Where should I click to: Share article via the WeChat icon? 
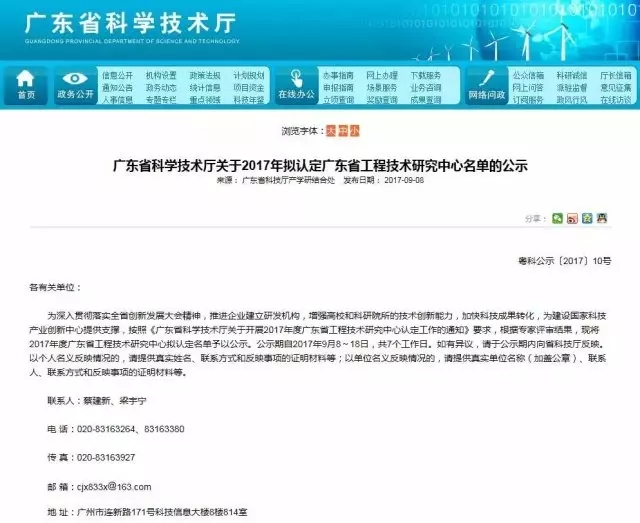558,217
